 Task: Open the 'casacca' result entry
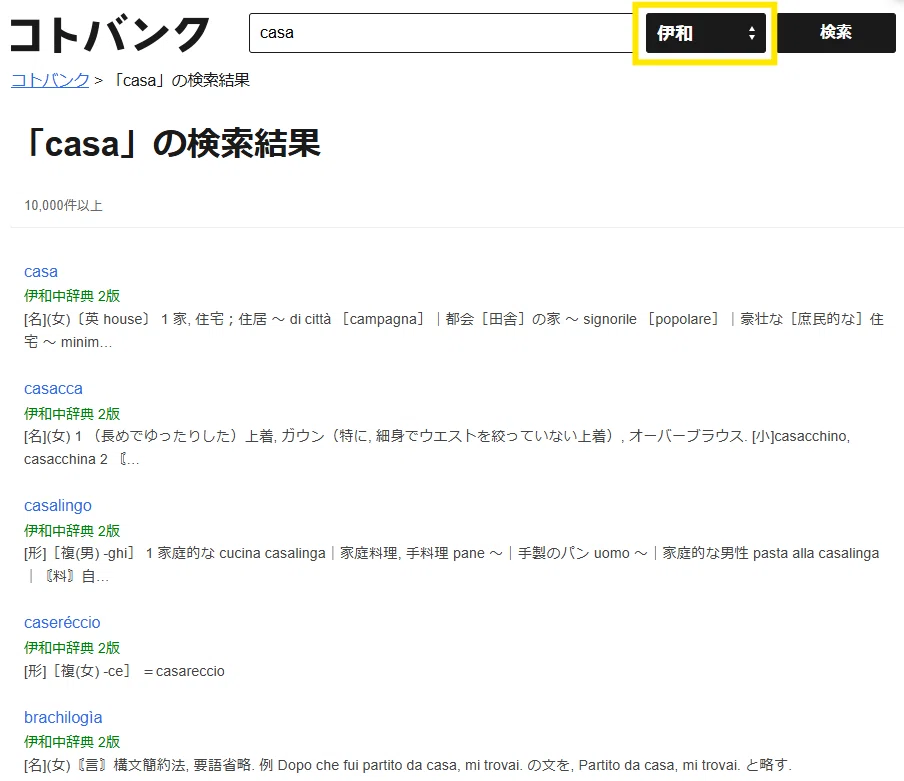(53, 388)
